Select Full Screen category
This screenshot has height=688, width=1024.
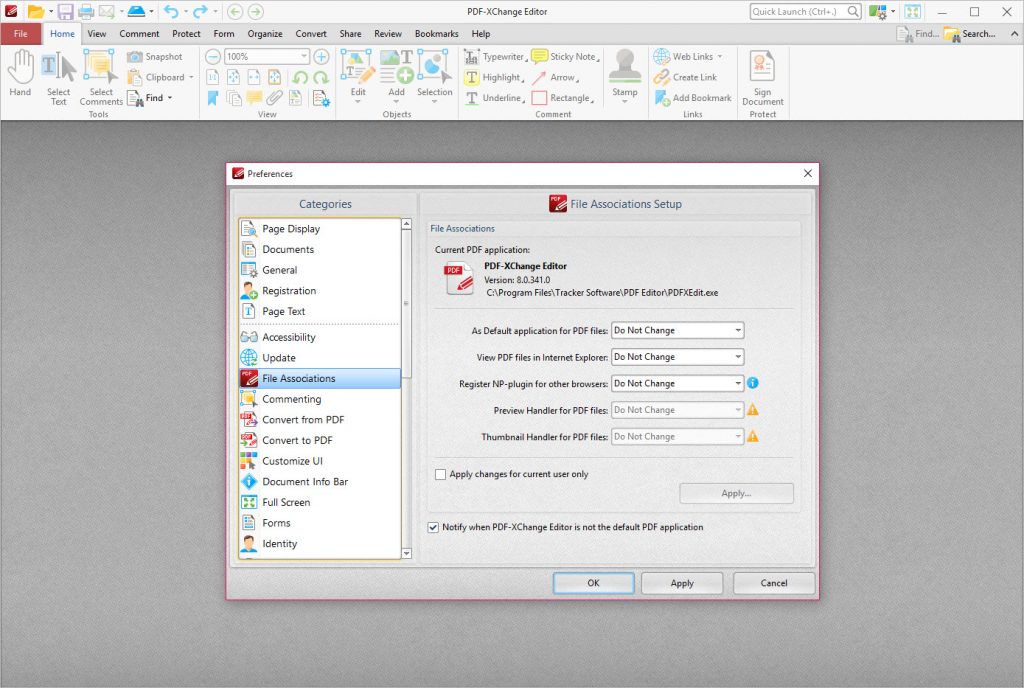320,503
